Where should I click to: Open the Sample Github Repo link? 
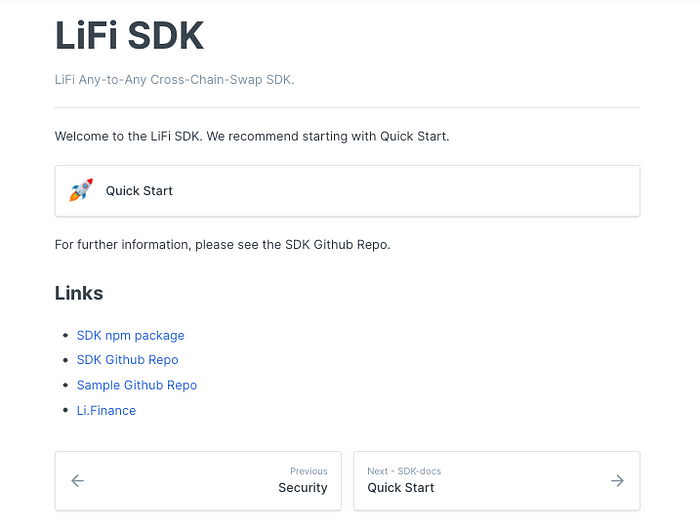137,385
